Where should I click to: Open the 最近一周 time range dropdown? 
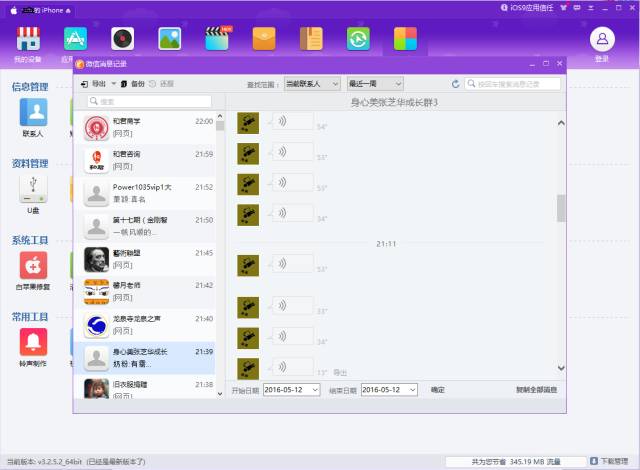click(375, 84)
